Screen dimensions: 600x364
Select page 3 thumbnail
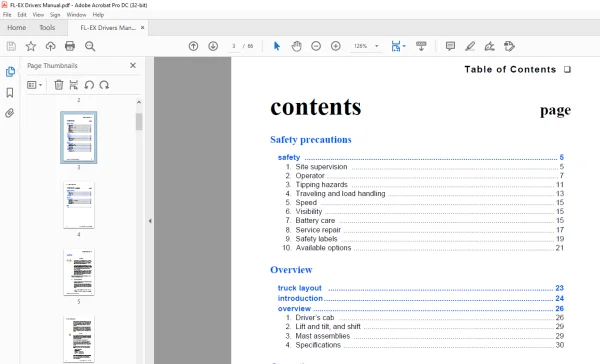click(79, 137)
